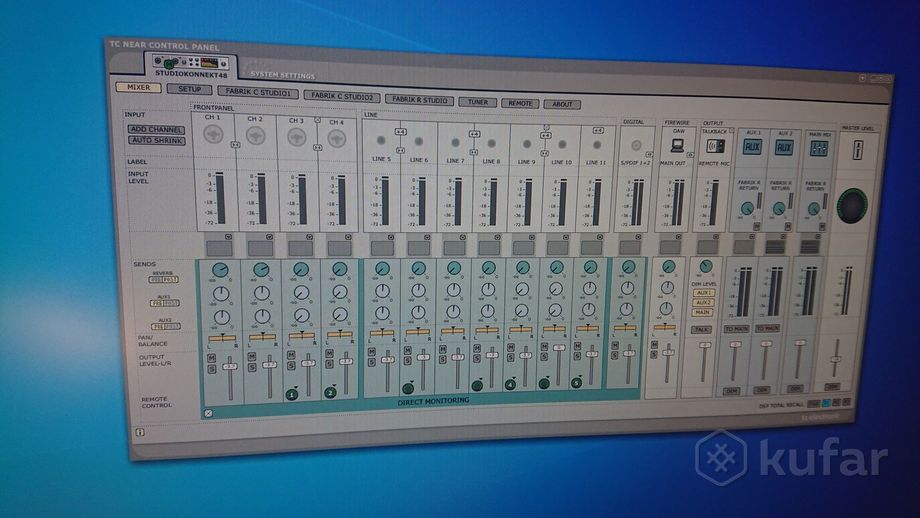920x518 pixels.
Task: Open the CH 2 combo jack input icon
Action: (x=255, y=136)
